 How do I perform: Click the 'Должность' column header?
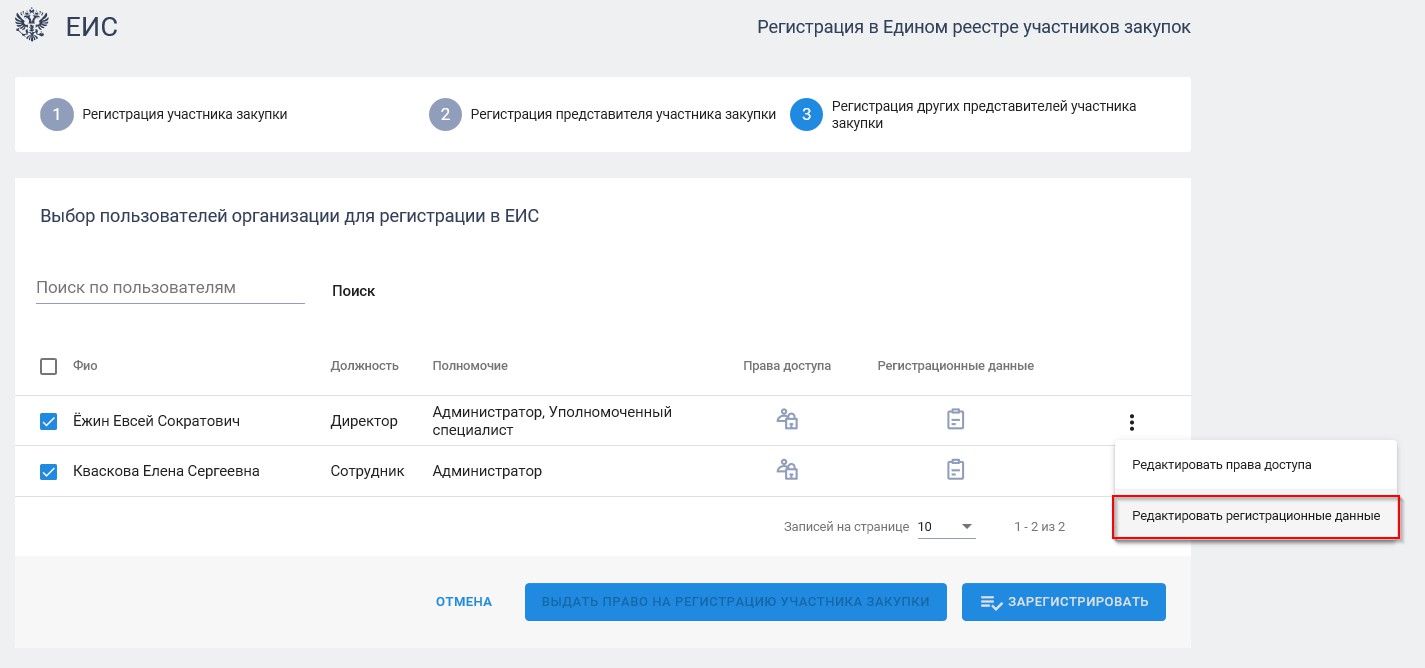pyautogui.click(x=365, y=366)
